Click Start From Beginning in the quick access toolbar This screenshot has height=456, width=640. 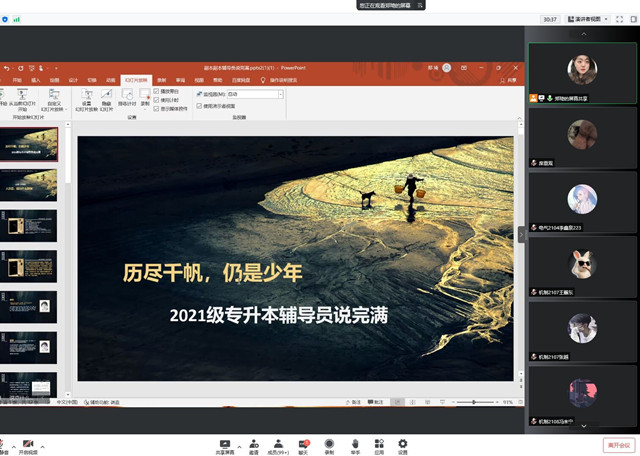pyautogui.click(x=31, y=68)
